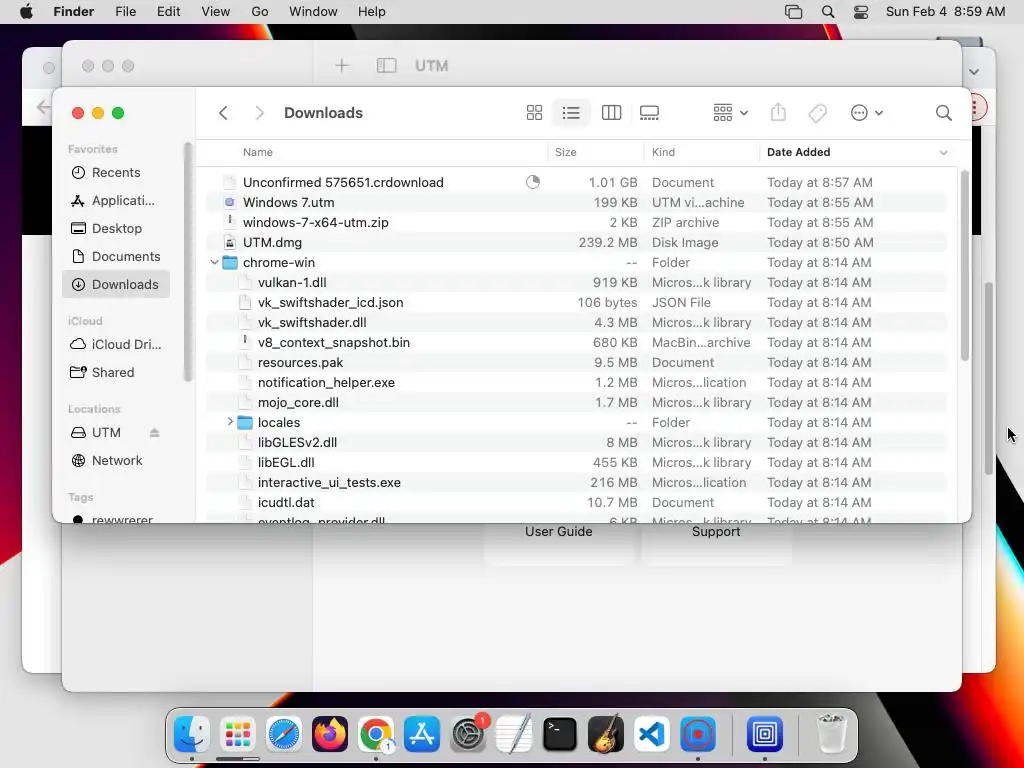
Task: Go forward with the right chevron
Action: (259, 113)
